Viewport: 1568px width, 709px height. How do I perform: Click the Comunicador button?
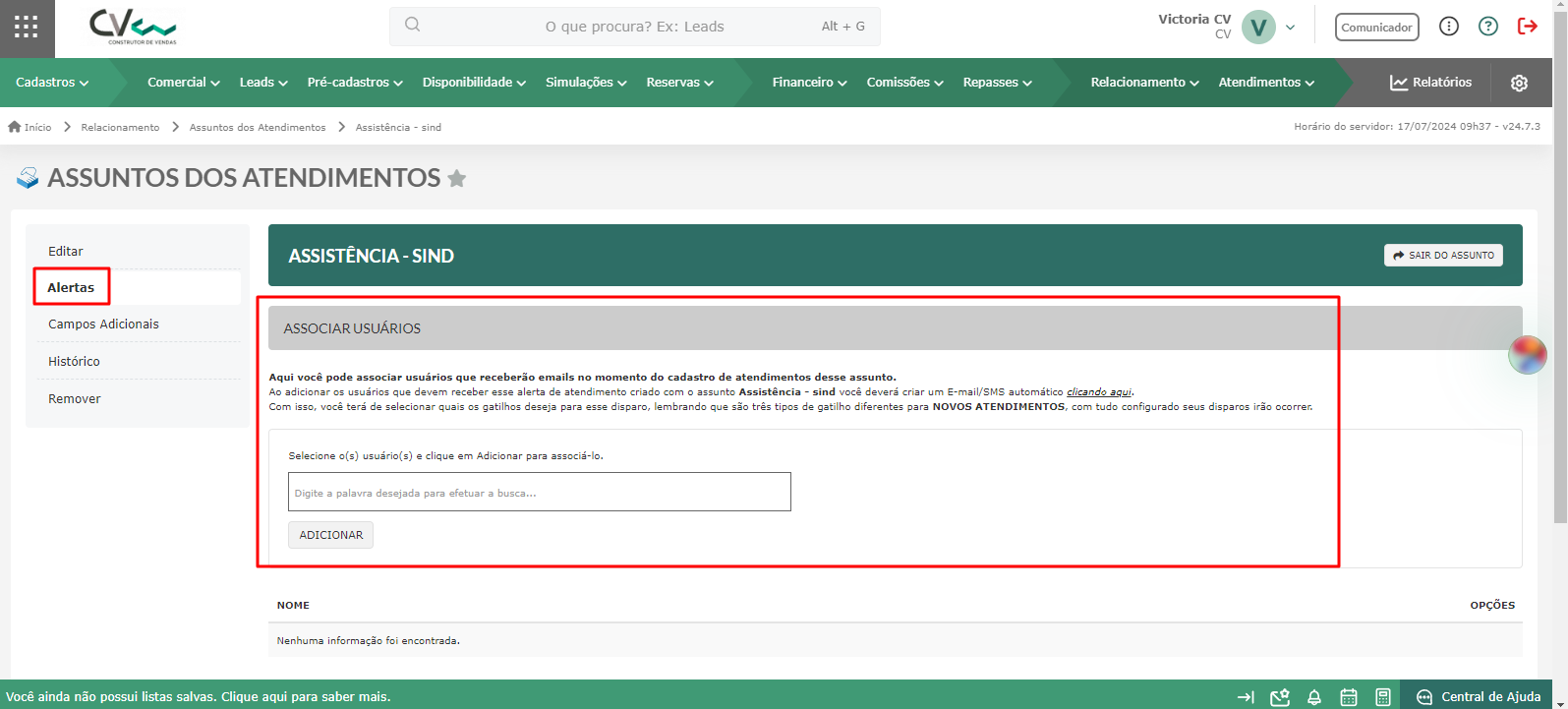point(1376,28)
